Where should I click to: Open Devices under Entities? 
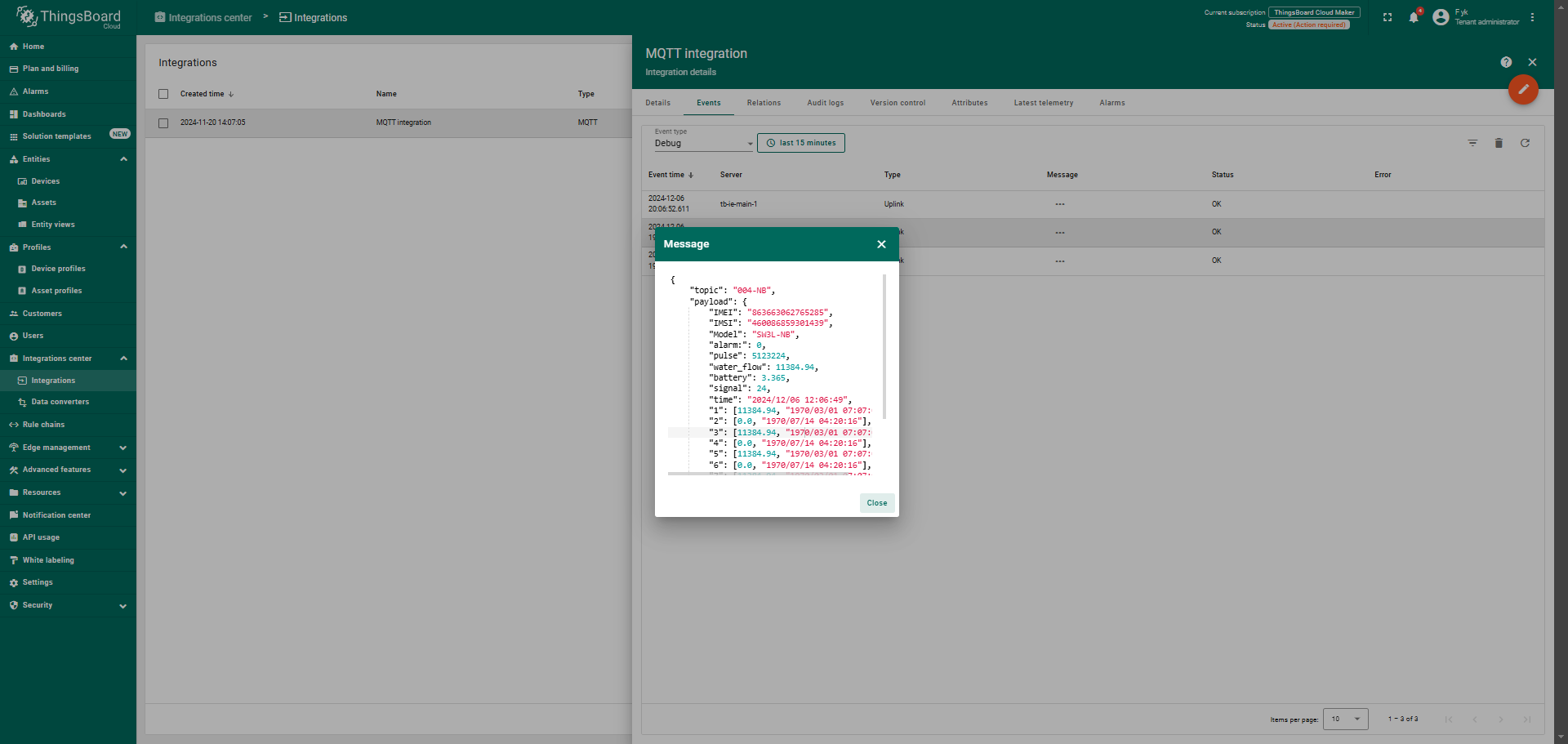click(x=68, y=181)
